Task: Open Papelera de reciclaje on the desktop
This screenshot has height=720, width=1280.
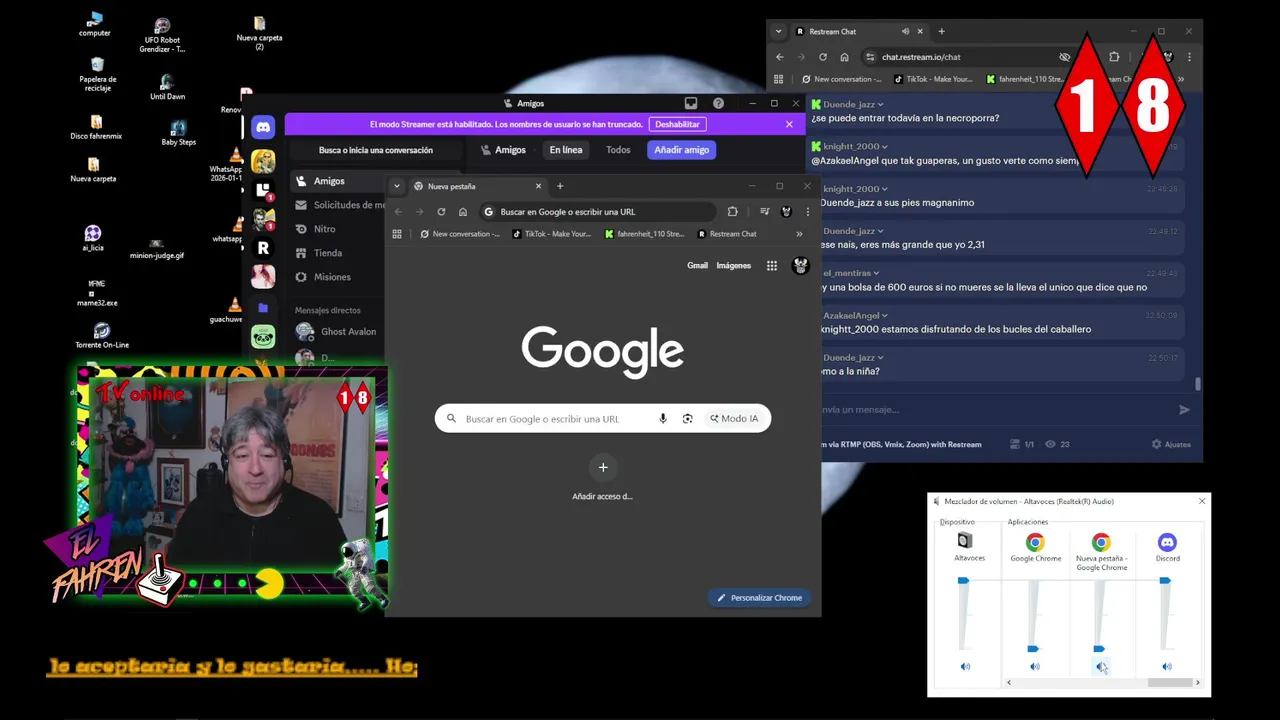Action: click(x=97, y=74)
